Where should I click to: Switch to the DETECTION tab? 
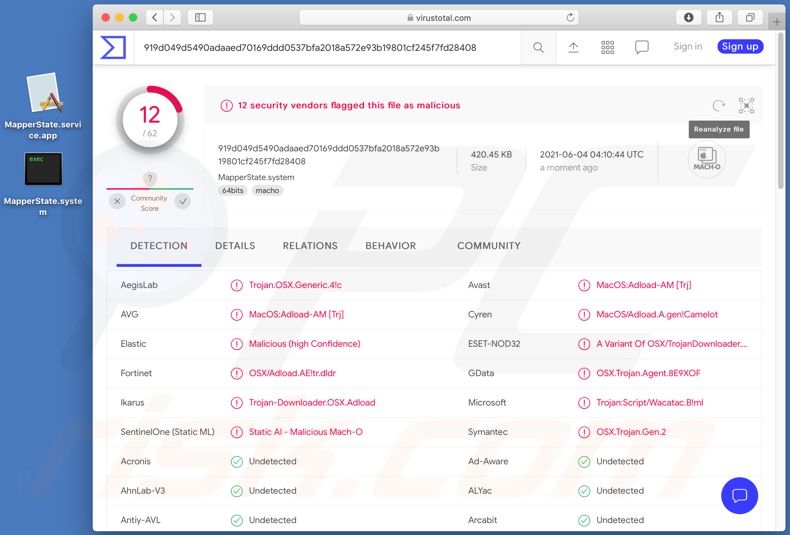[159, 246]
